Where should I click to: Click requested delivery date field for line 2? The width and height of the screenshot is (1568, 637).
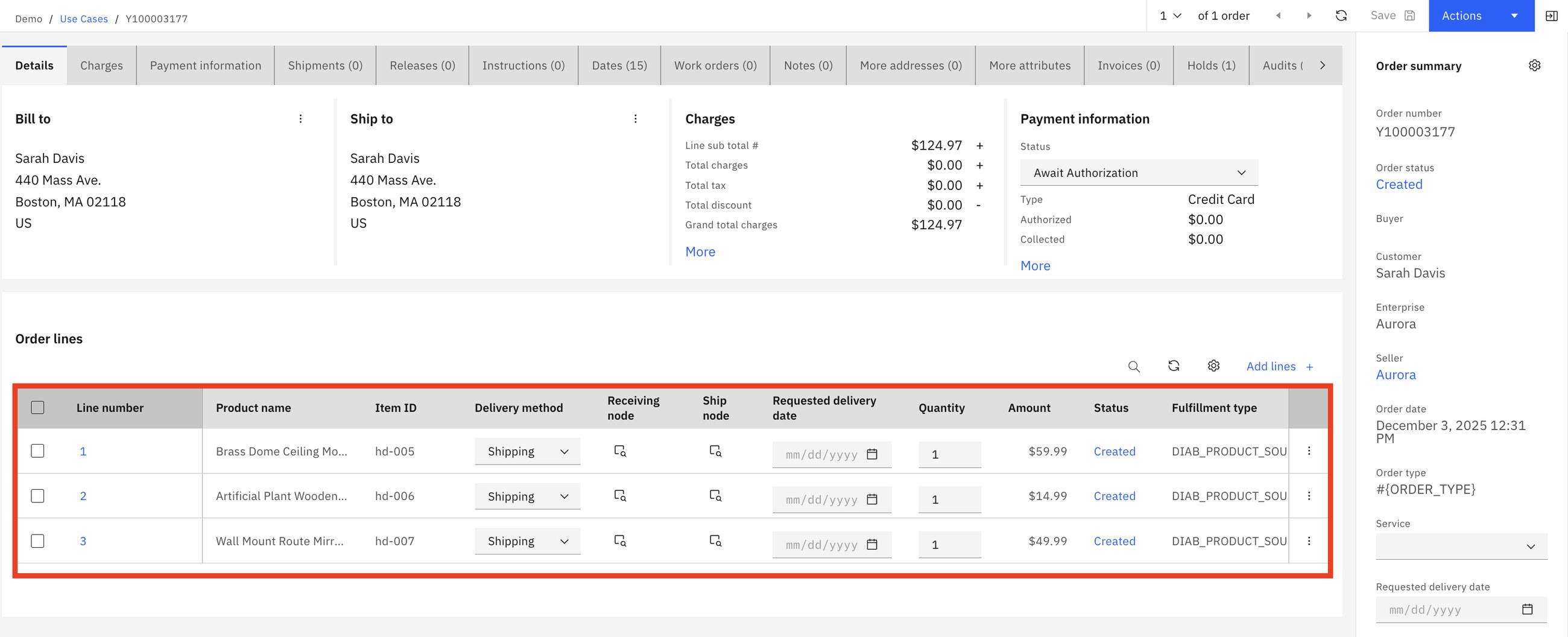coord(832,499)
